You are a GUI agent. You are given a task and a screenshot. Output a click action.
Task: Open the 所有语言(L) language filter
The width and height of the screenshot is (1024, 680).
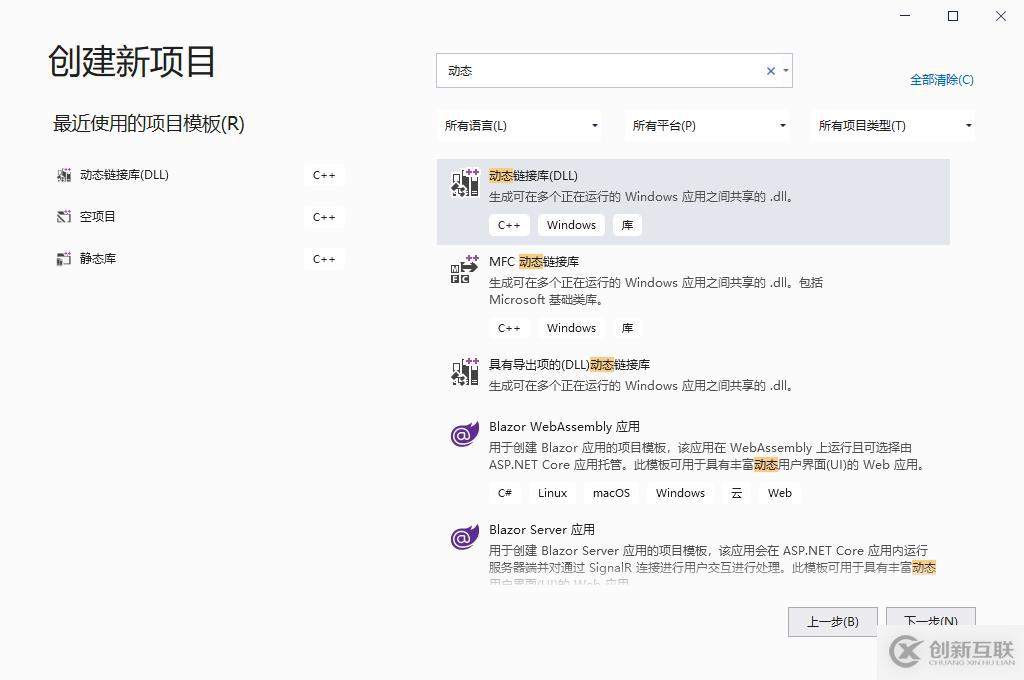point(520,125)
